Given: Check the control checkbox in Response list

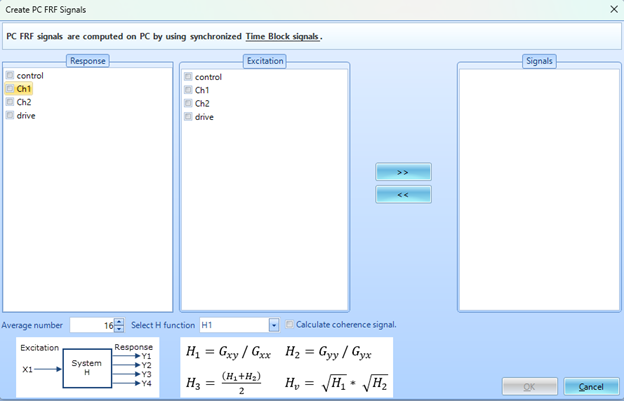Looking at the screenshot, I should coord(10,76).
